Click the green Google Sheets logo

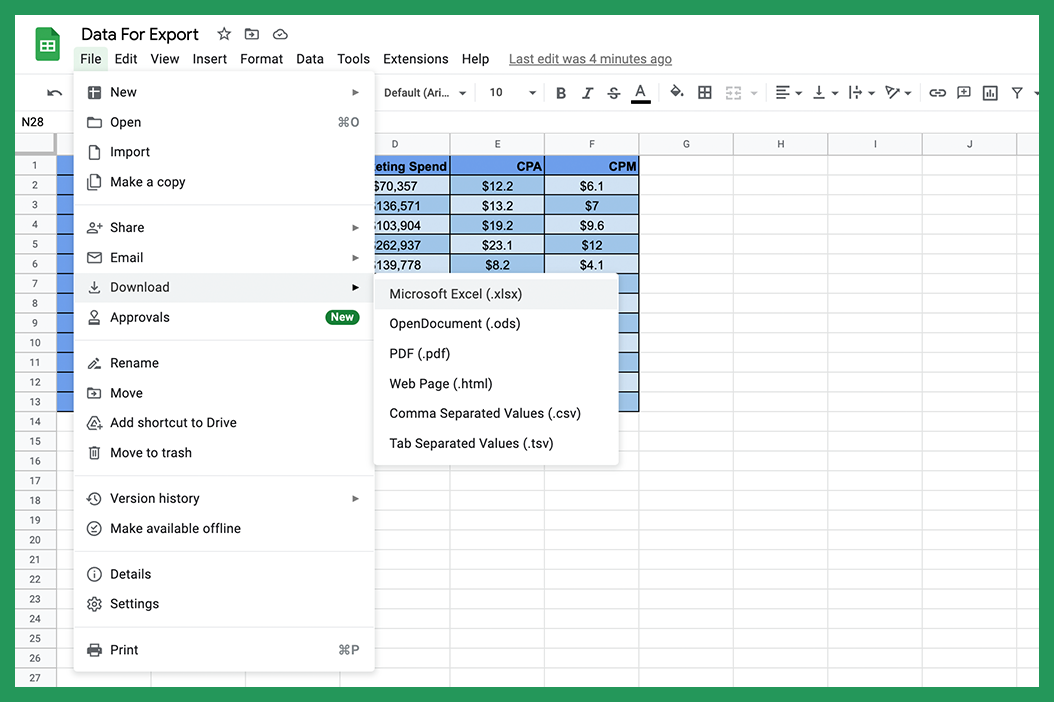(x=46, y=44)
